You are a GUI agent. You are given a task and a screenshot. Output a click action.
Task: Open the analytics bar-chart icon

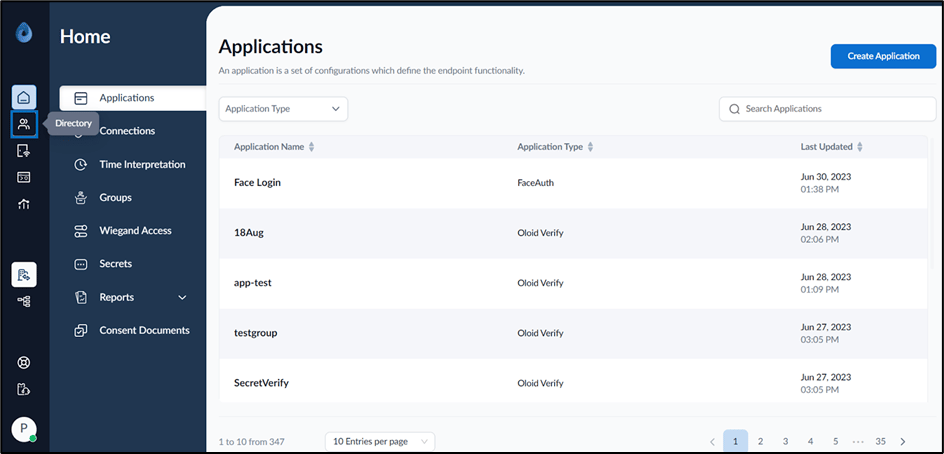24,204
